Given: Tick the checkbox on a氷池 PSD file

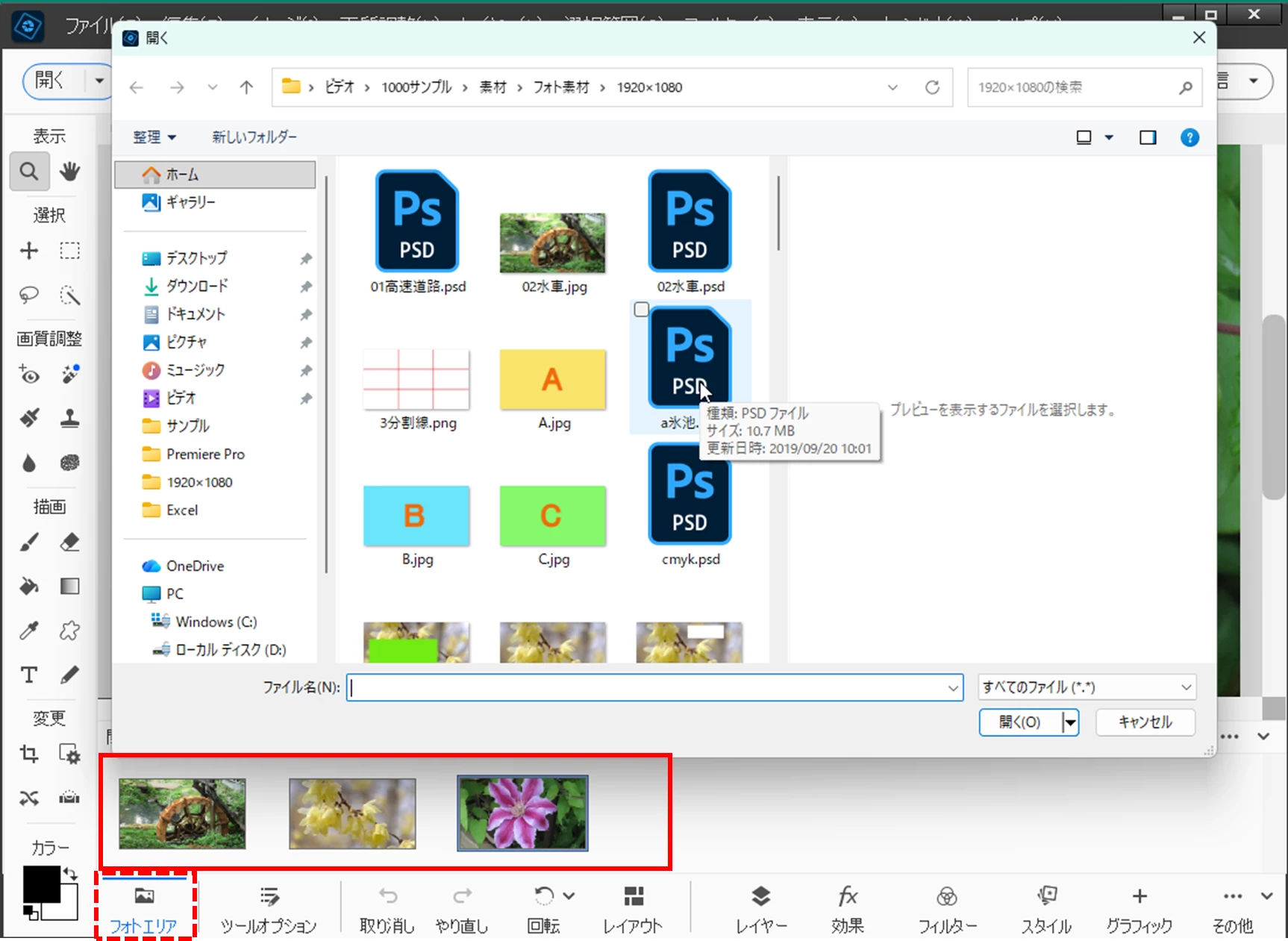Looking at the screenshot, I should [641, 309].
